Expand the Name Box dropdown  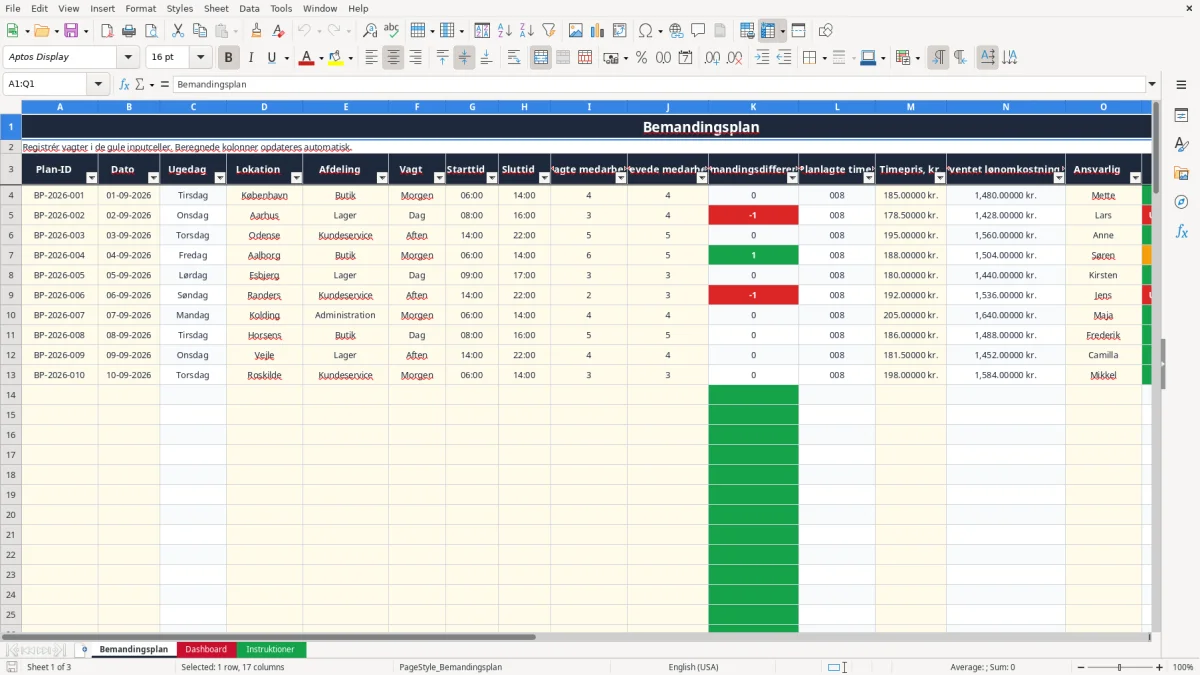[99, 84]
